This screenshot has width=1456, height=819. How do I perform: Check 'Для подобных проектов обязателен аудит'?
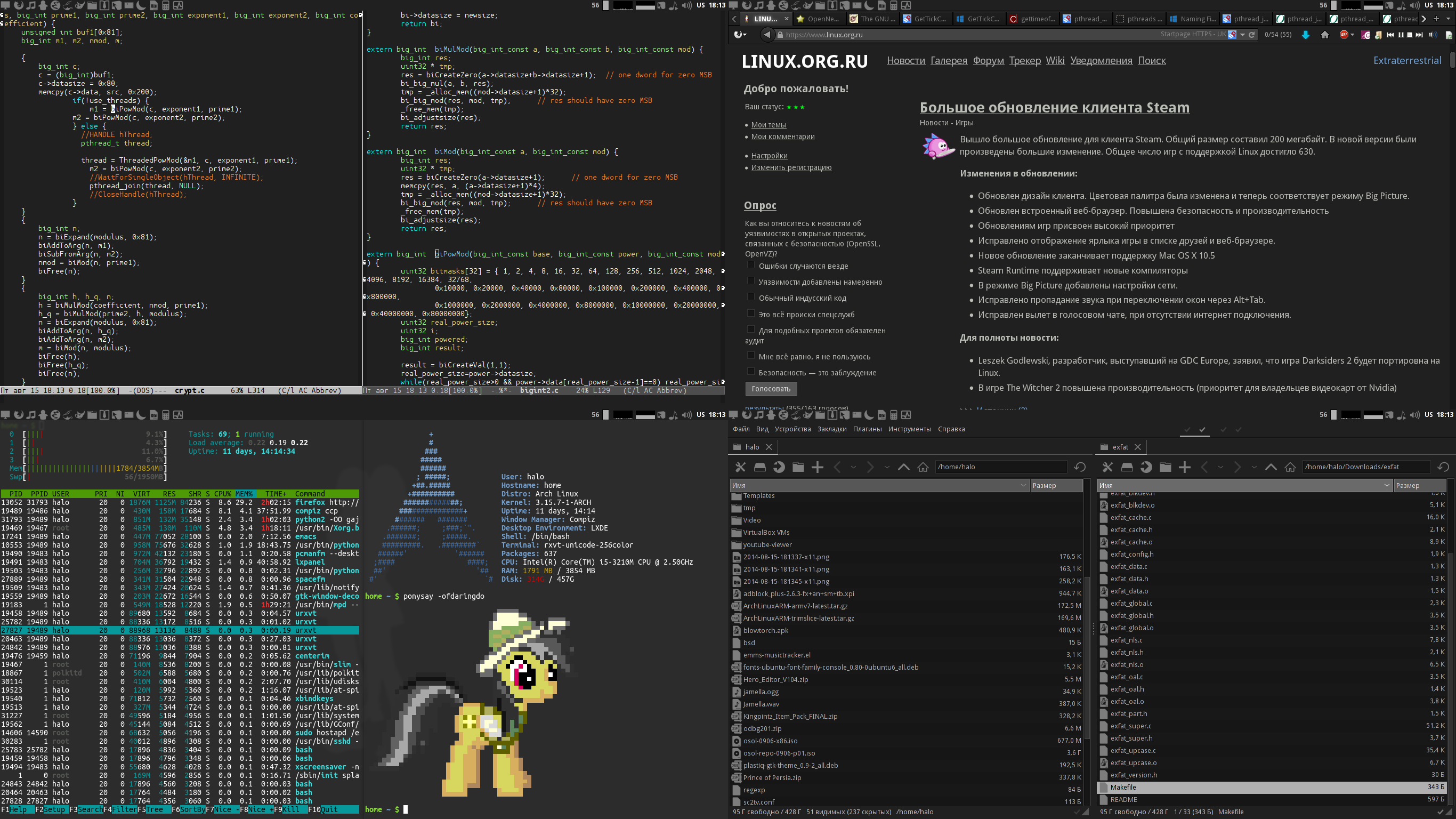click(x=750, y=329)
